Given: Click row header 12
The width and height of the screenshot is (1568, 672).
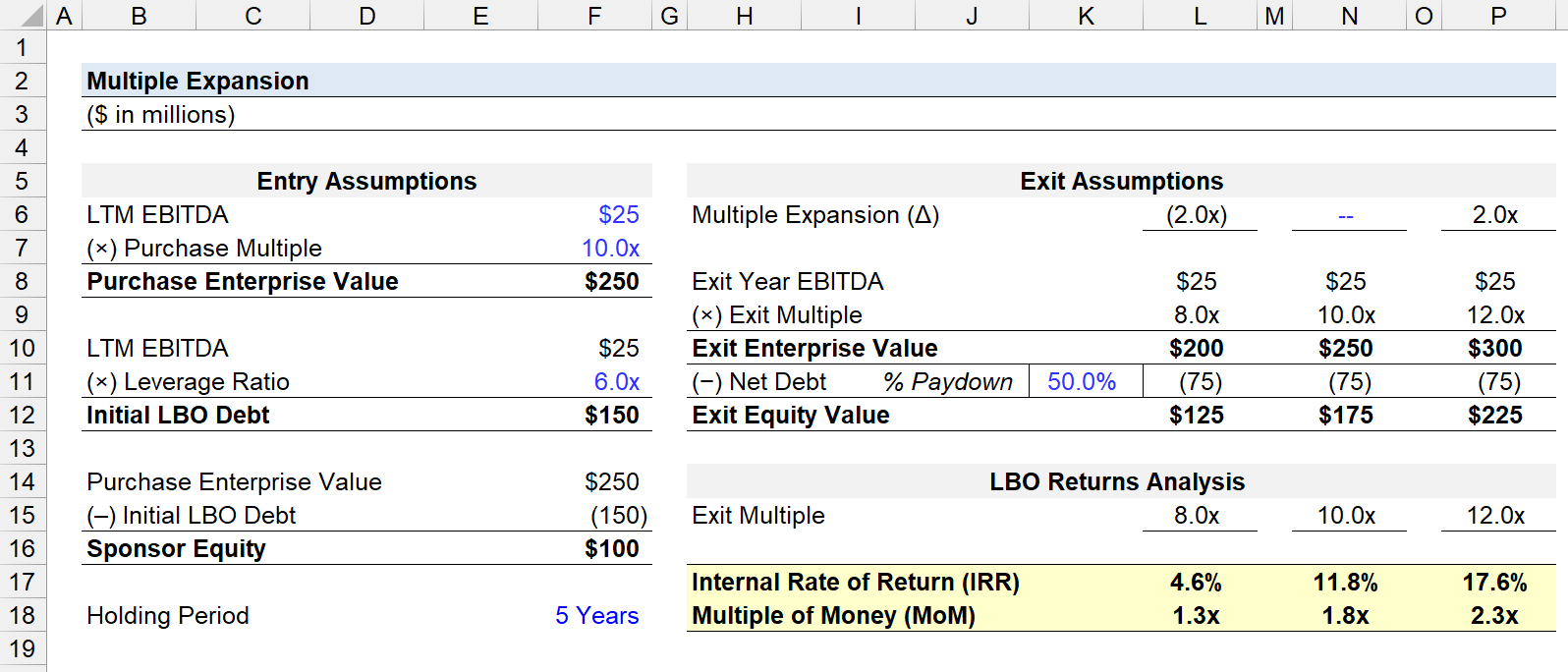Looking at the screenshot, I should pos(23,415).
